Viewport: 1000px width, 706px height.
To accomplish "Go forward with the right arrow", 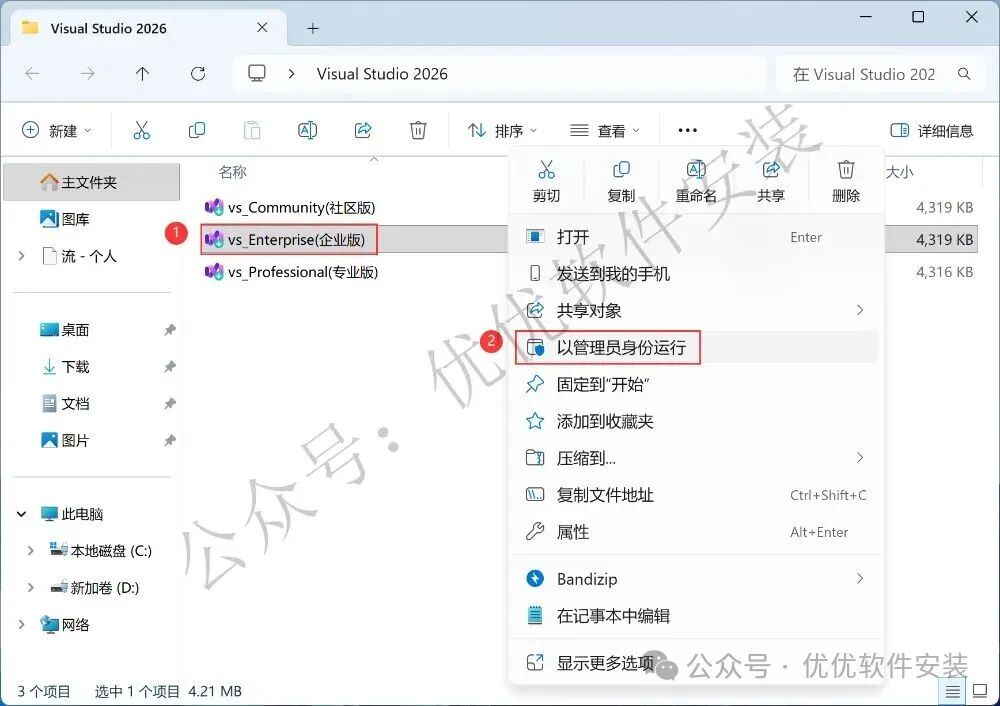I will point(87,74).
